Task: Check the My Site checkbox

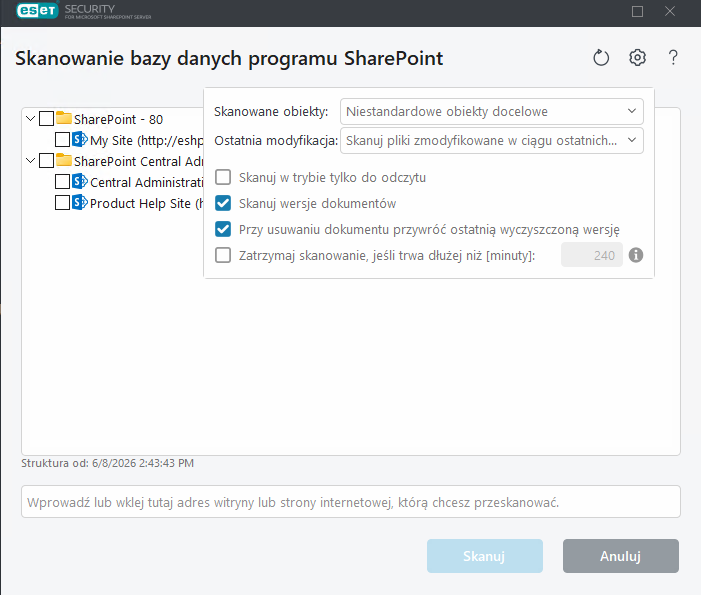Action: point(62,139)
